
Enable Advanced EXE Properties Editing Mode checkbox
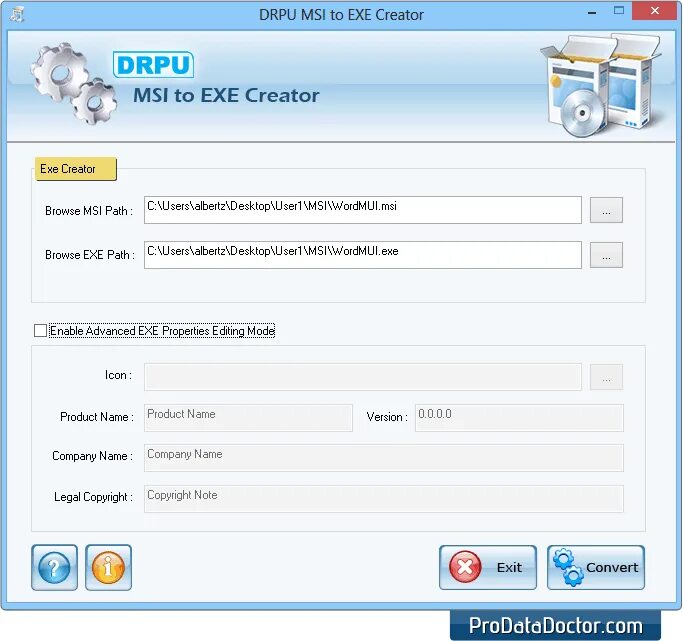(41, 331)
